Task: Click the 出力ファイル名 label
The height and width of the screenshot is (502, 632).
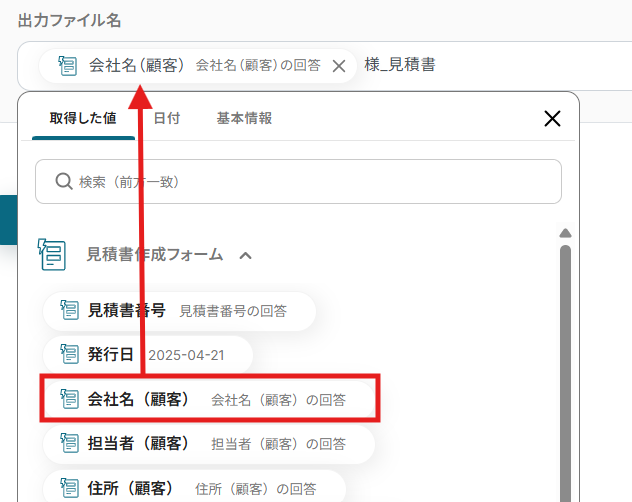Action: pyautogui.click(x=69, y=20)
